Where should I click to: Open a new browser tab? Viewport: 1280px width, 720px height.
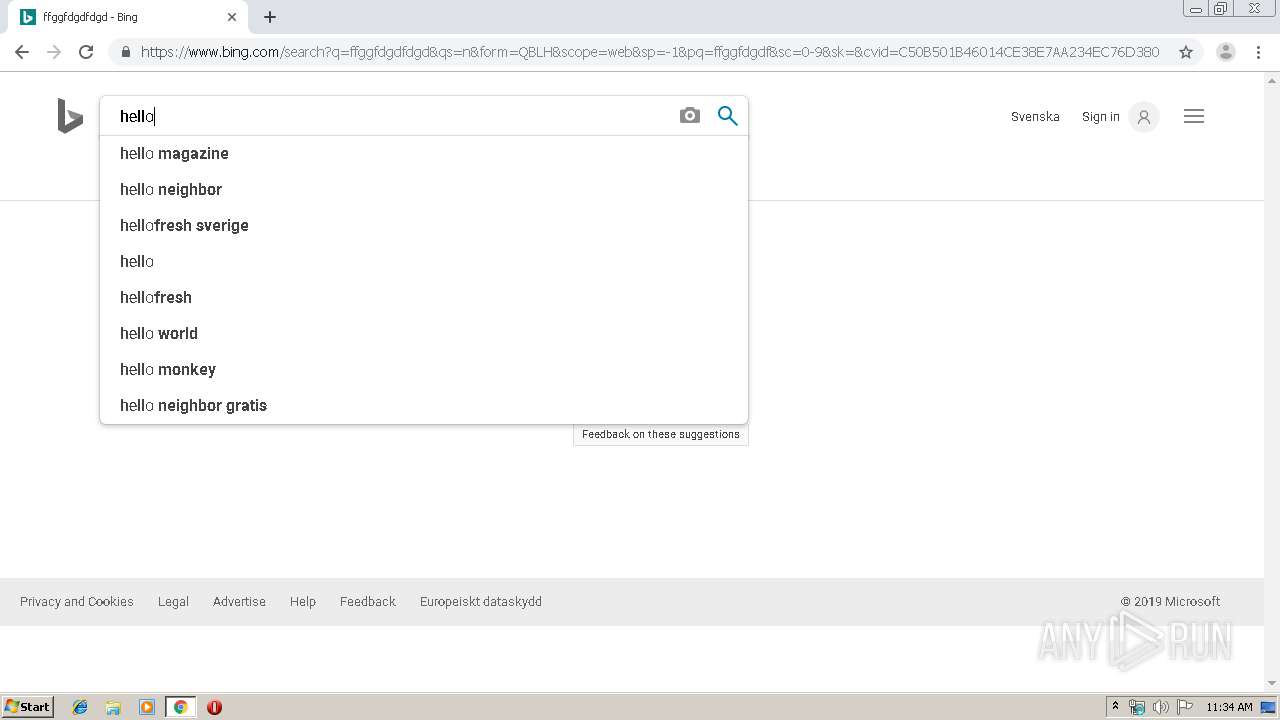pyautogui.click(x=270, y=17)
